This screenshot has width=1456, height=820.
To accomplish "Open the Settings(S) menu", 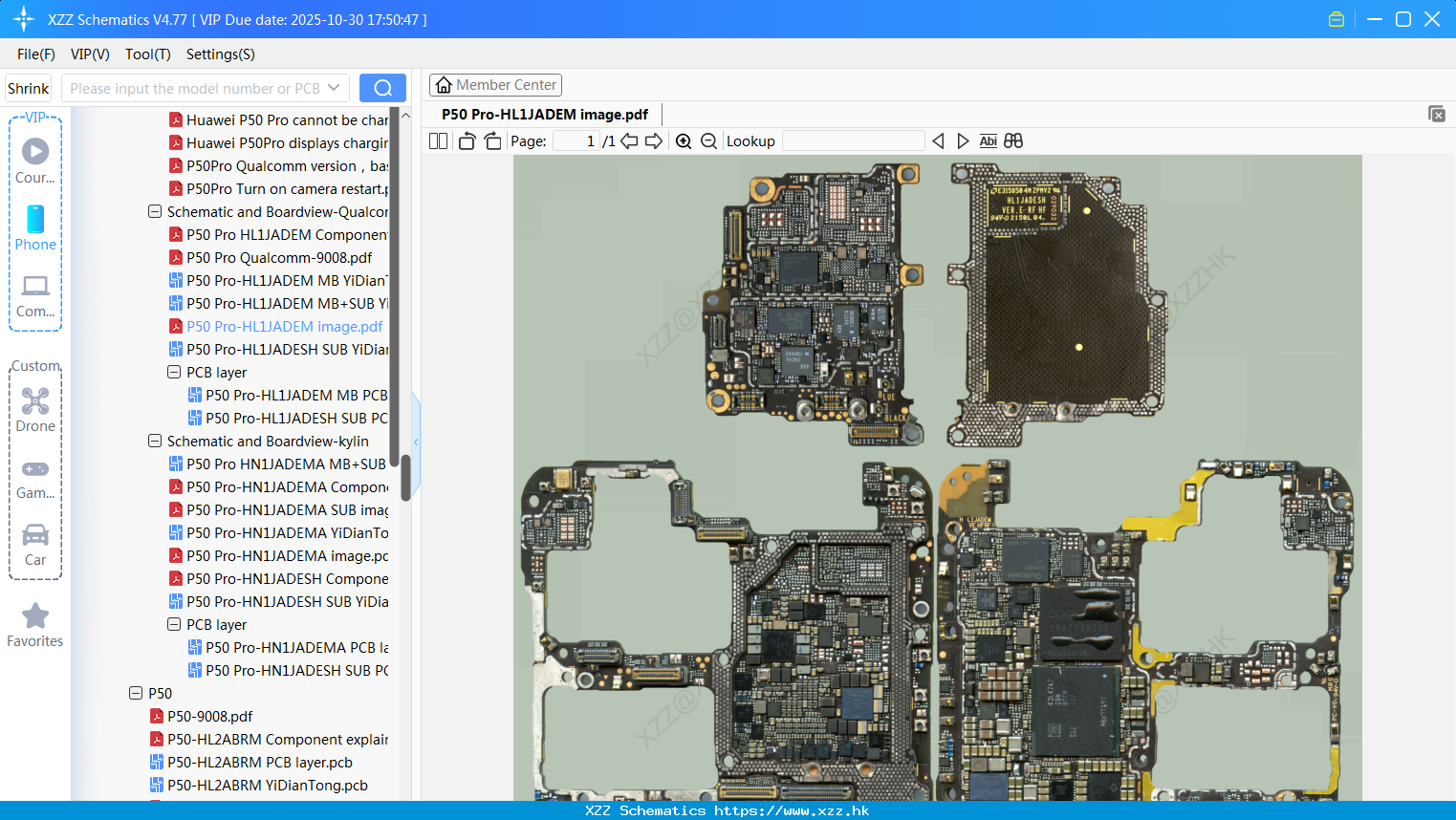I will pyautogui.click(x=221, y=54).
